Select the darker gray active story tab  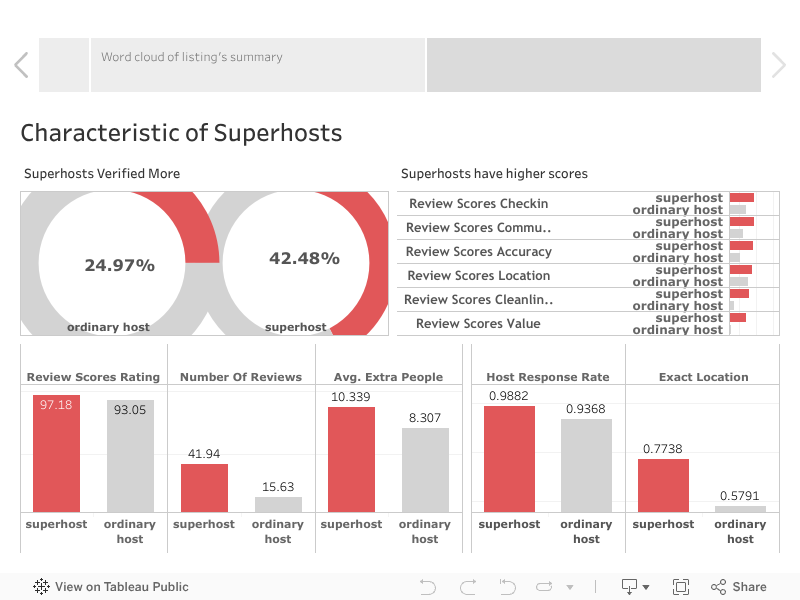[x=593, y=65]
